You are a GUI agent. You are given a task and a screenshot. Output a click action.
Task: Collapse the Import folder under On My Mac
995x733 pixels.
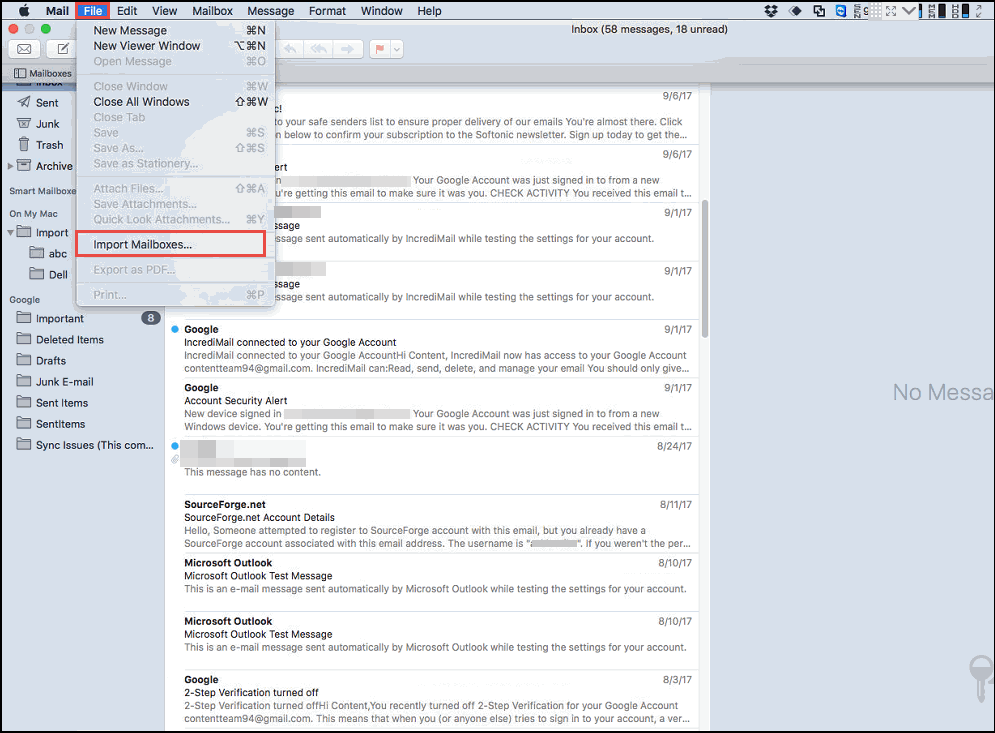11,233
